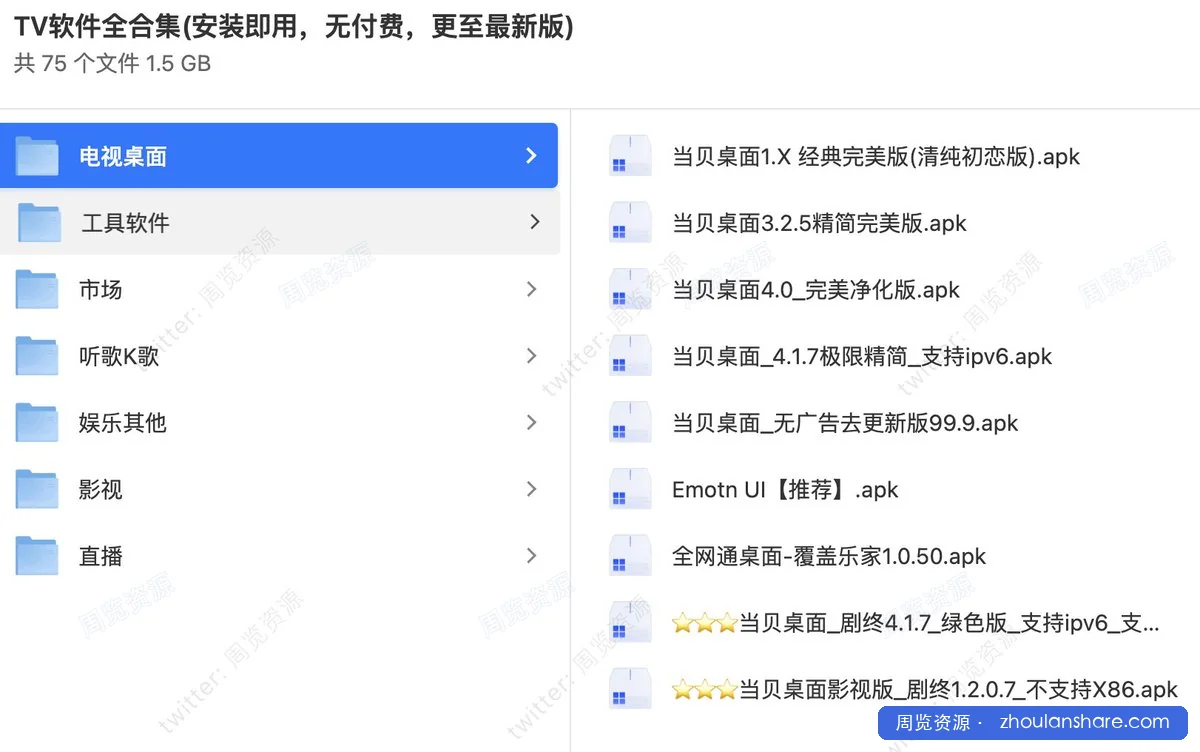
Task: Click the title TV软件全合集
Action: point(294,27)
